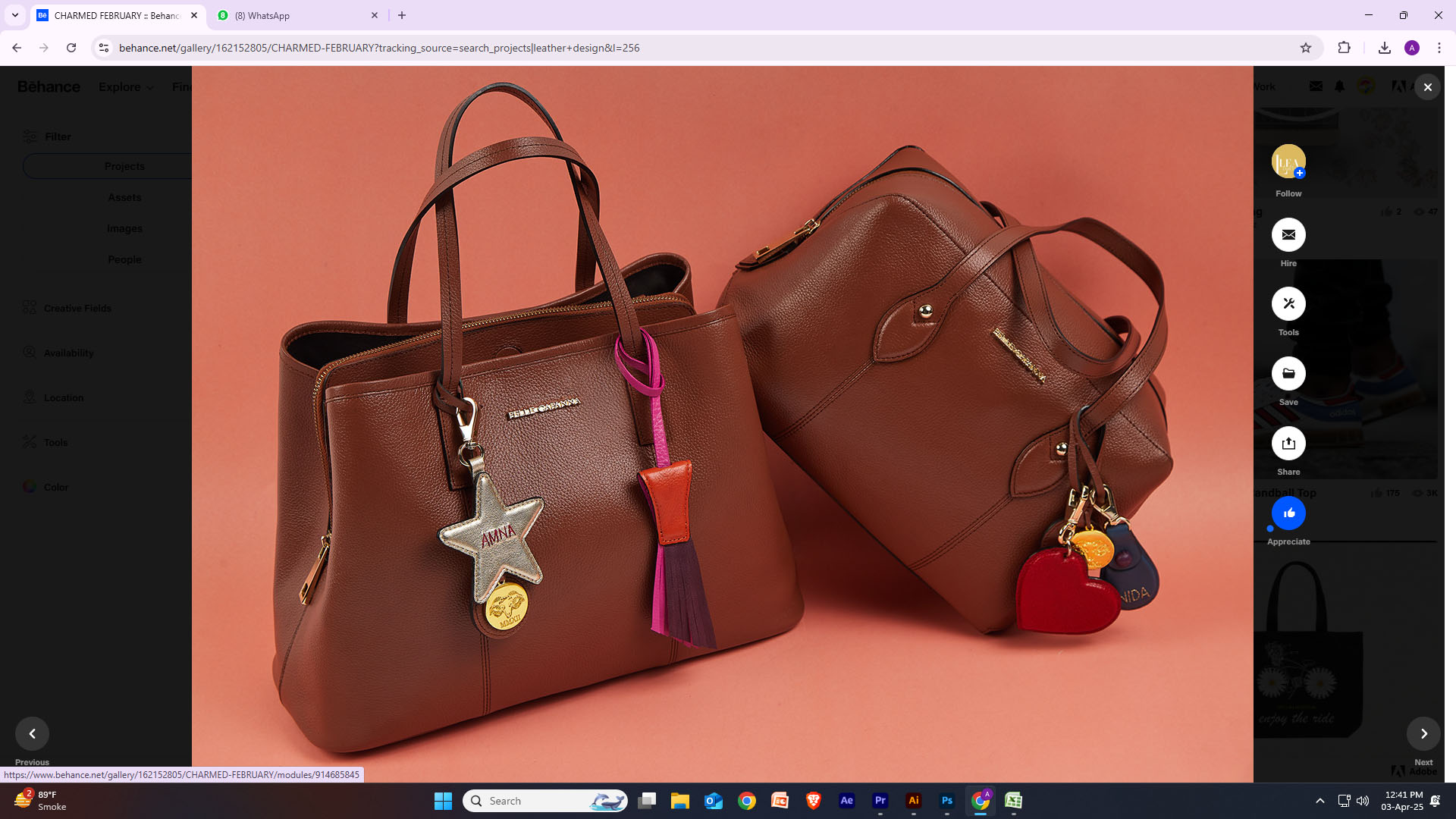The width and height of the screenshot is (1456, 819).
Task: Open a new browser tab
Action: [402, 15]
